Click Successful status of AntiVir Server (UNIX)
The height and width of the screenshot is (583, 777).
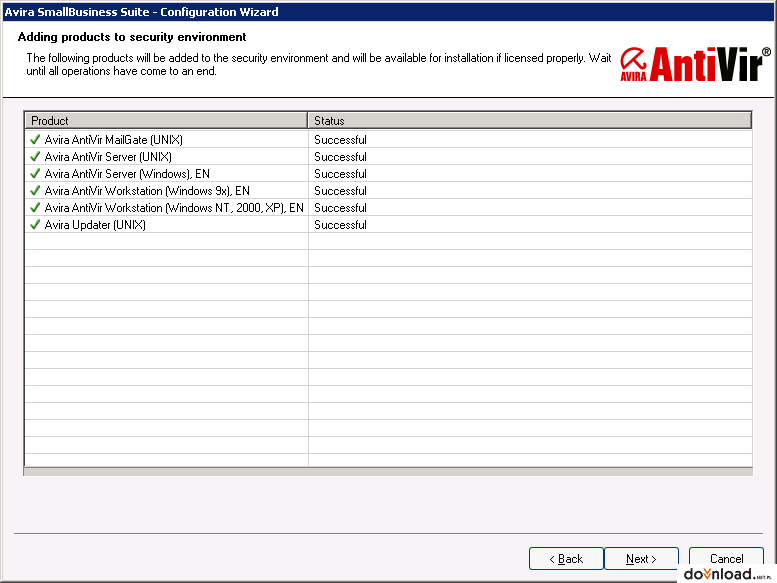point(340,157)
